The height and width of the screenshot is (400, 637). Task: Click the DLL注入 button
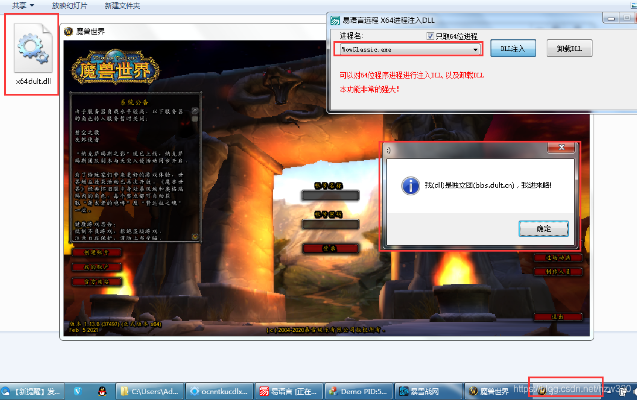coord(513,48)
